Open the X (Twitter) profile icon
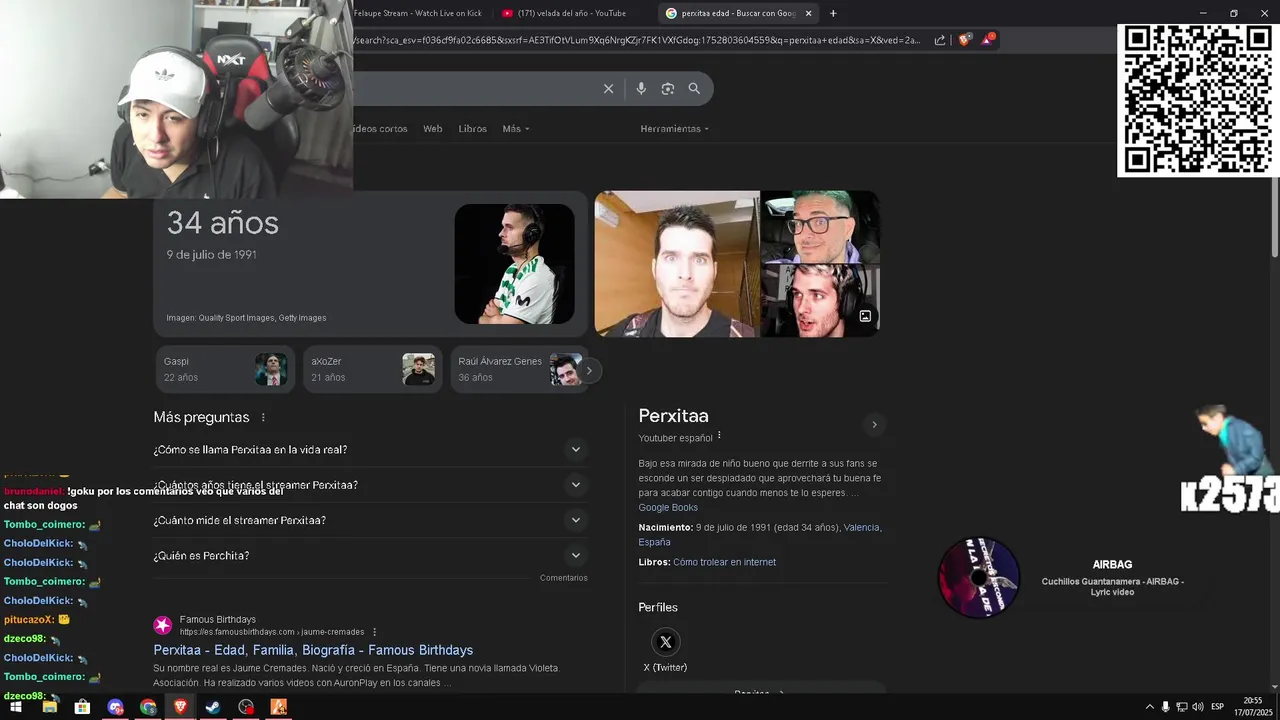The height and width of the screenshot is (720, 1280). tap(665, 642)
